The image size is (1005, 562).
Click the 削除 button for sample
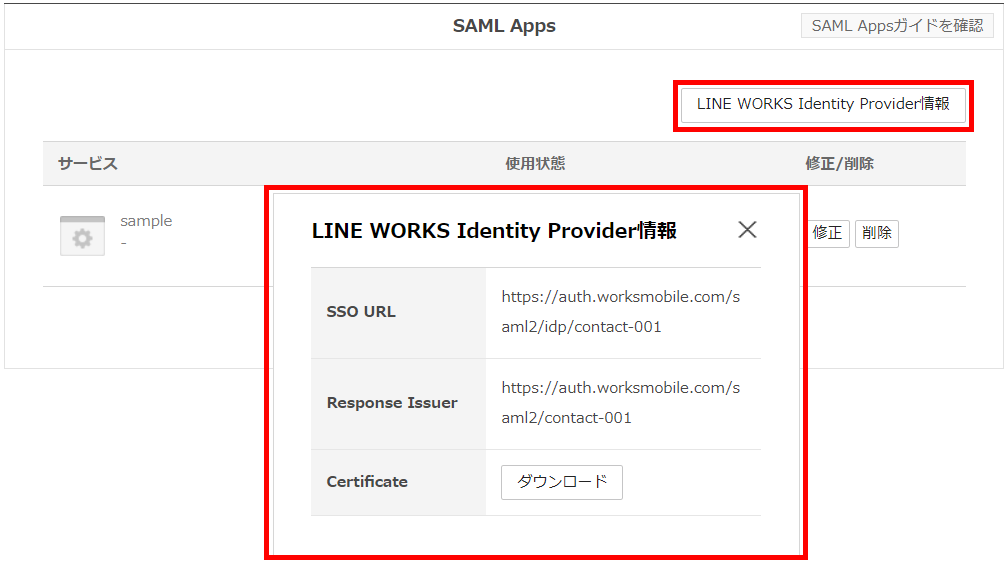tap(877, 233)
